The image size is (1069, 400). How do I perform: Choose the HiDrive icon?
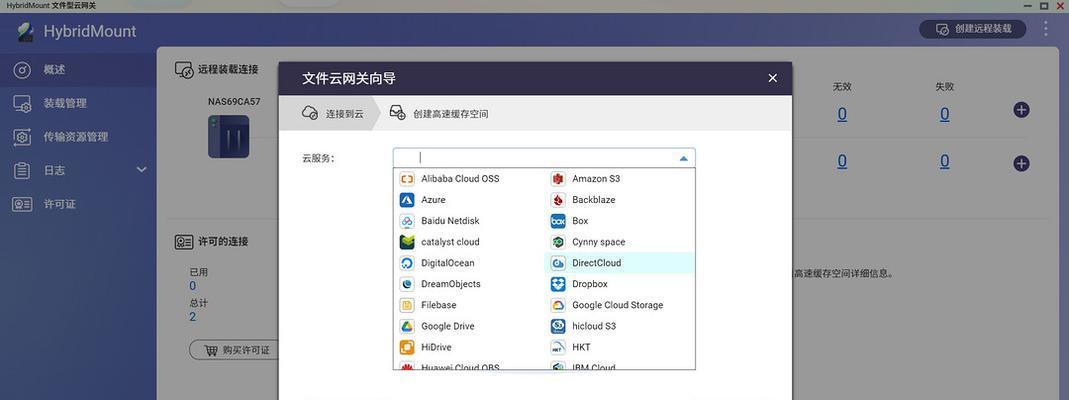click(407, 348)
